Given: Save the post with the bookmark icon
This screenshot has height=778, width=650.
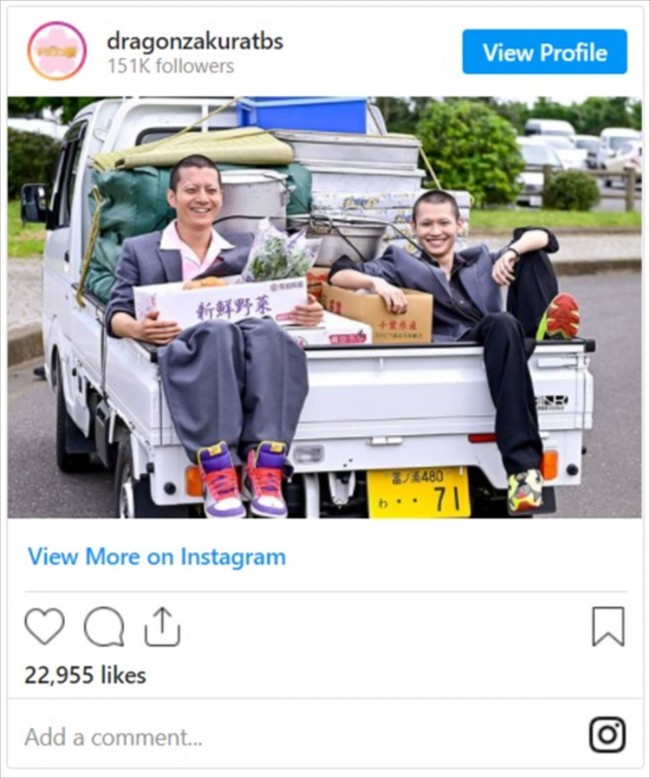Looking at the screenshot, I should [x=608, y=626].
